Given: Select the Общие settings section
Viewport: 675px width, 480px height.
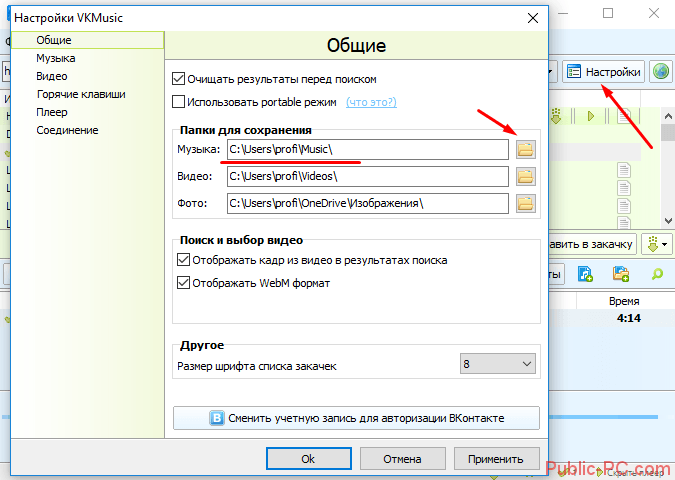Looking at the screenshot, I should coord(87,40).
